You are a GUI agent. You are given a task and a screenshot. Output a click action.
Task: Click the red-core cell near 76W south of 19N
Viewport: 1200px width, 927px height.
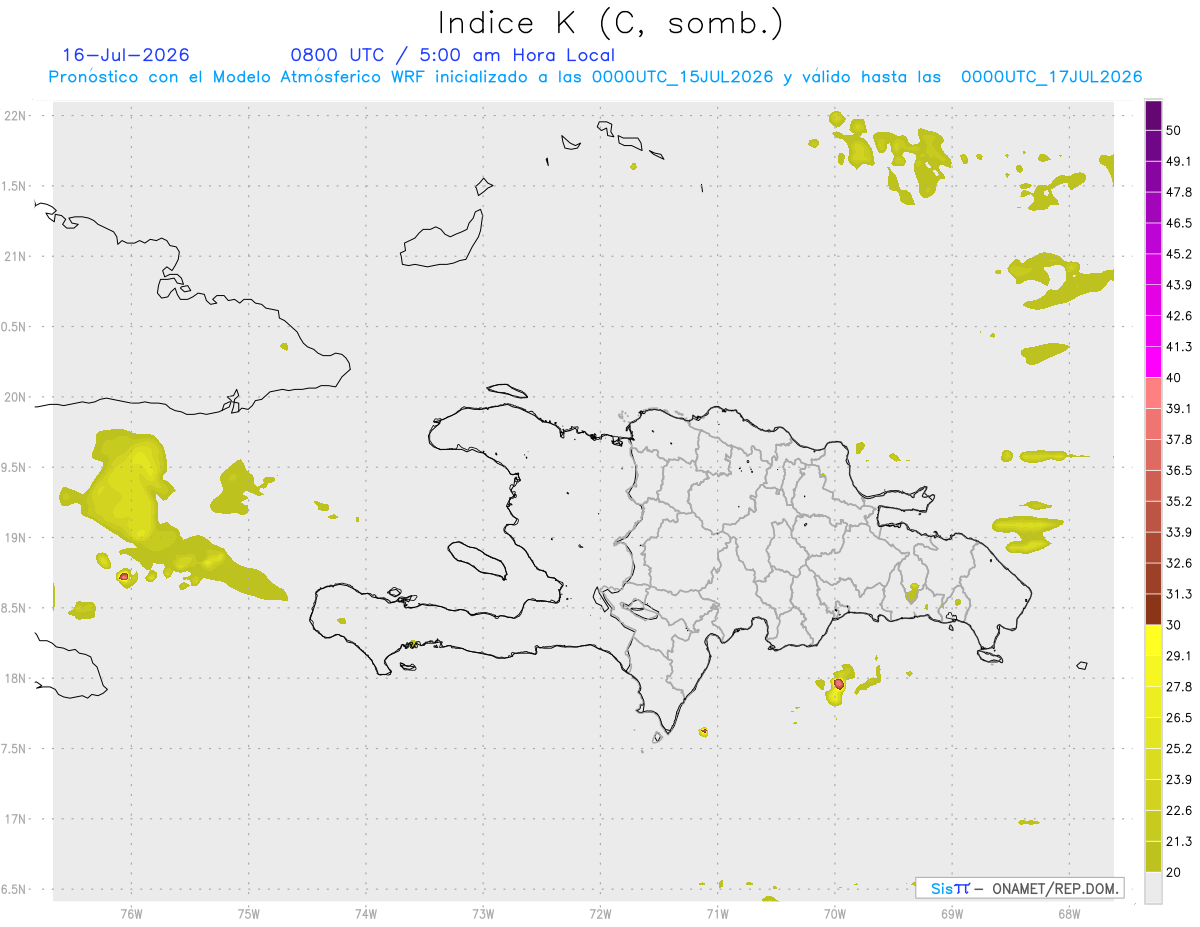123,576
